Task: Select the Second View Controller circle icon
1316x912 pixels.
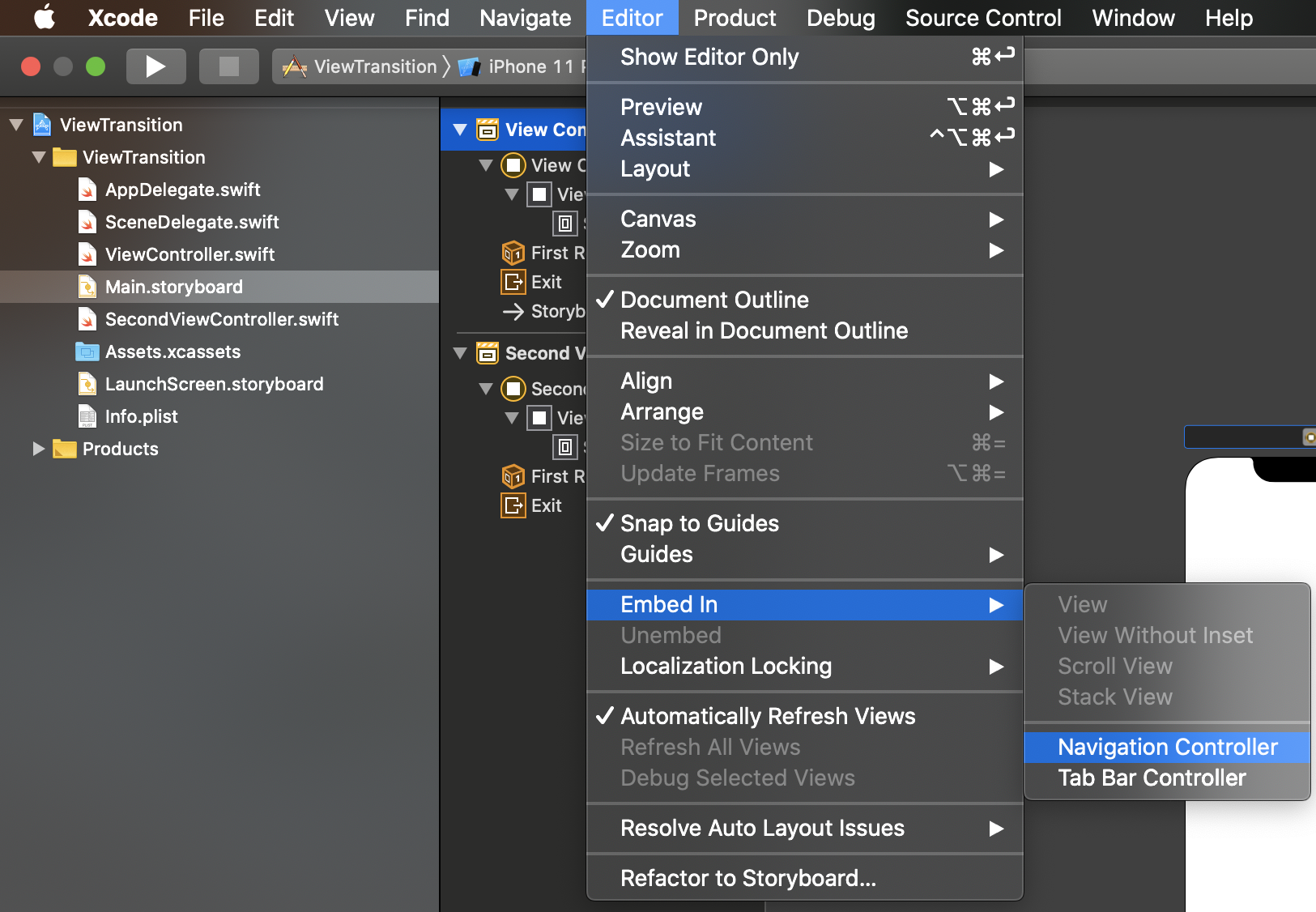Action: (513, 389)
